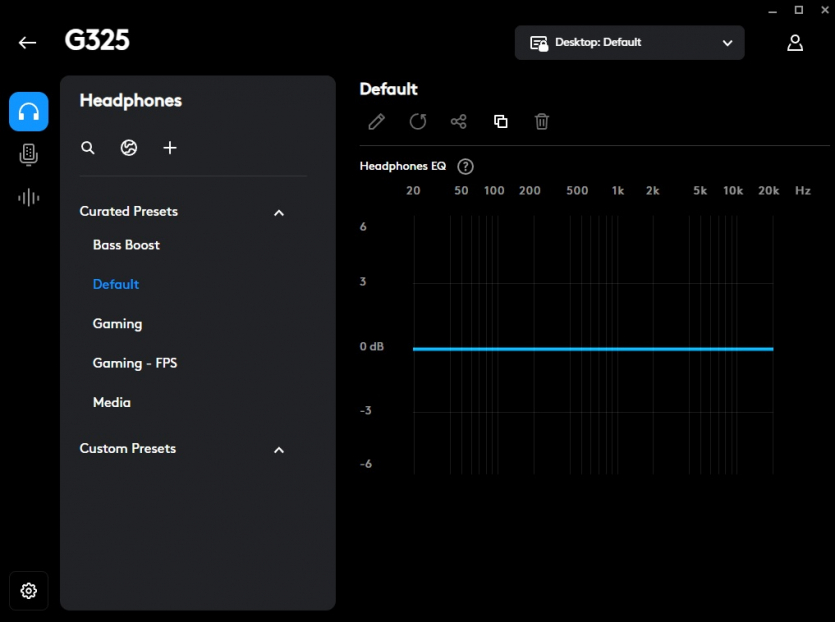Reset the preset with circular arrow icon
The width and height of the screenshot is (835, 622).
click(418, 121)
